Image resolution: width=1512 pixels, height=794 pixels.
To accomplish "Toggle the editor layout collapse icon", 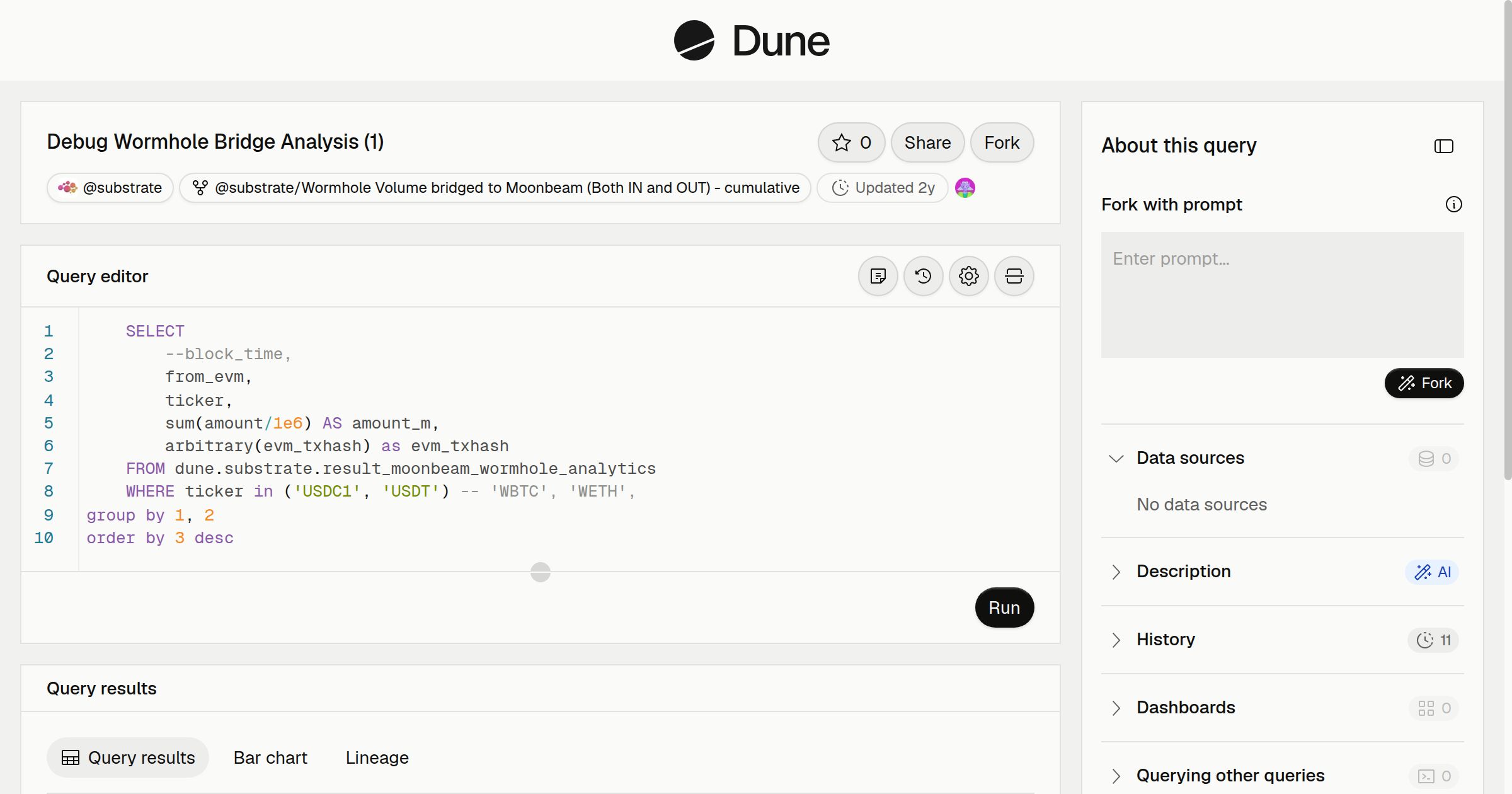I will tap(1014, 276).
